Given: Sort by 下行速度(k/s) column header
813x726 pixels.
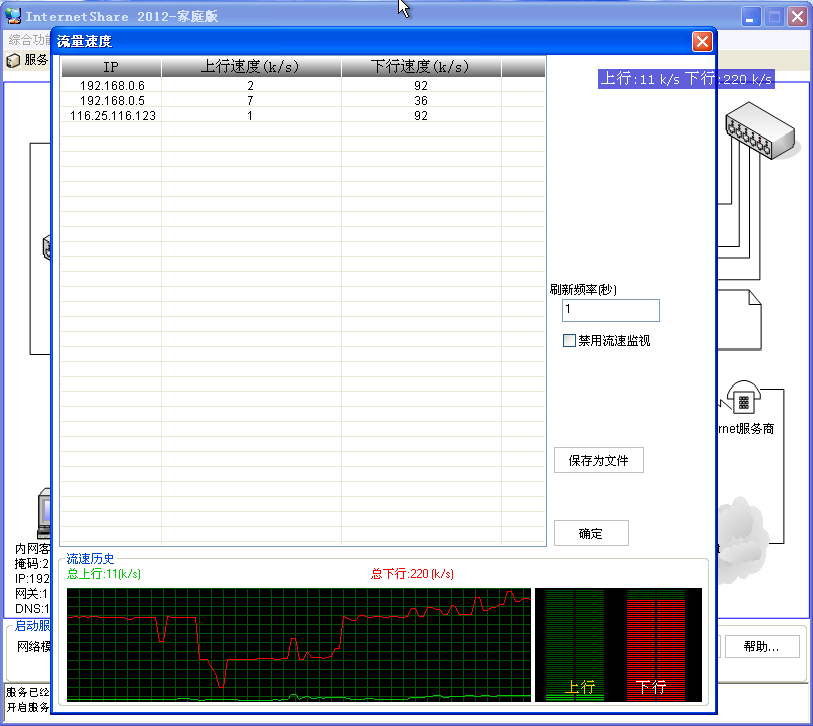Looking at the screenshot, I should point(420,67).
